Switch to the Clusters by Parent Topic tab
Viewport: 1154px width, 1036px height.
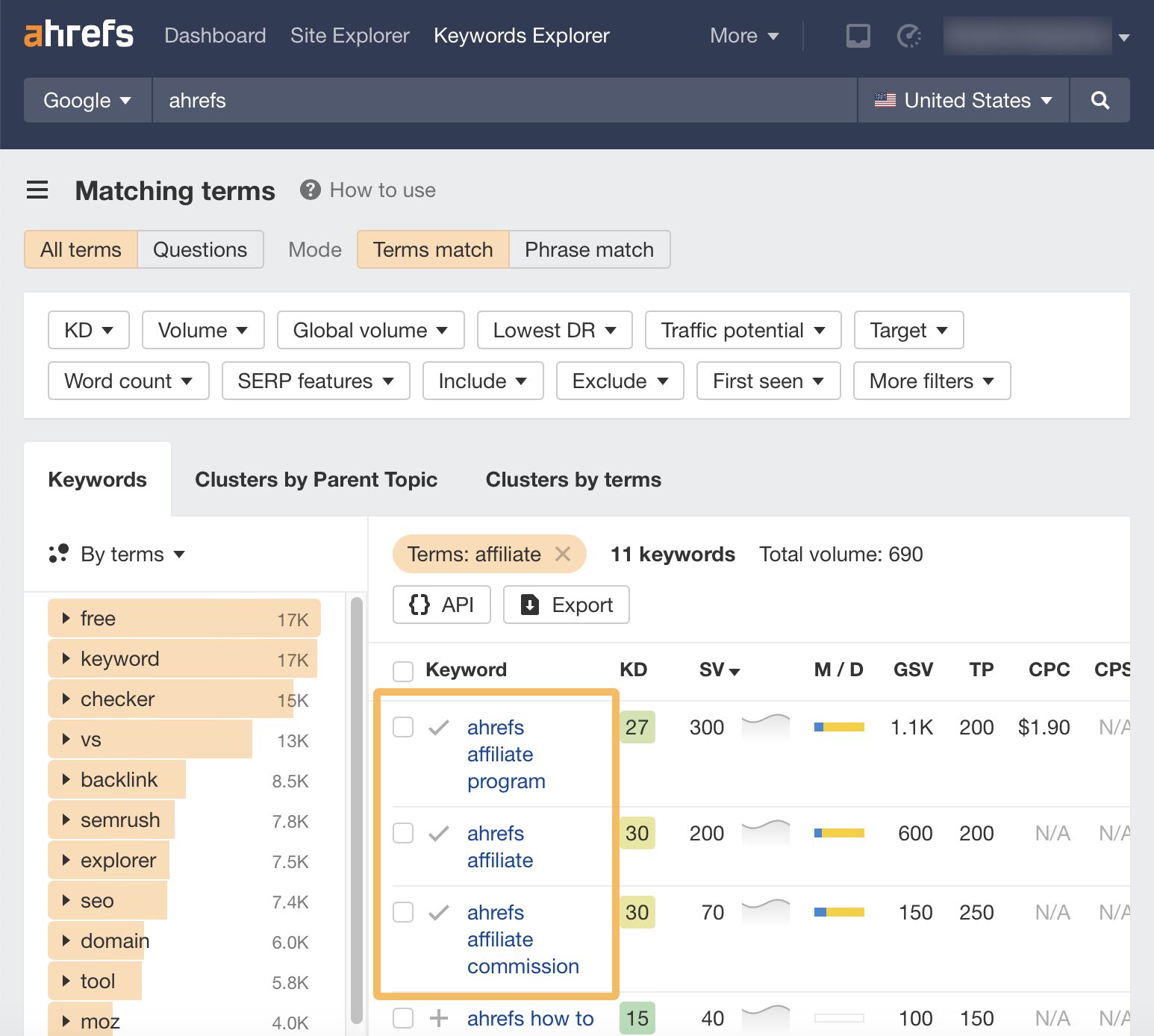click(x=316, y=479)
